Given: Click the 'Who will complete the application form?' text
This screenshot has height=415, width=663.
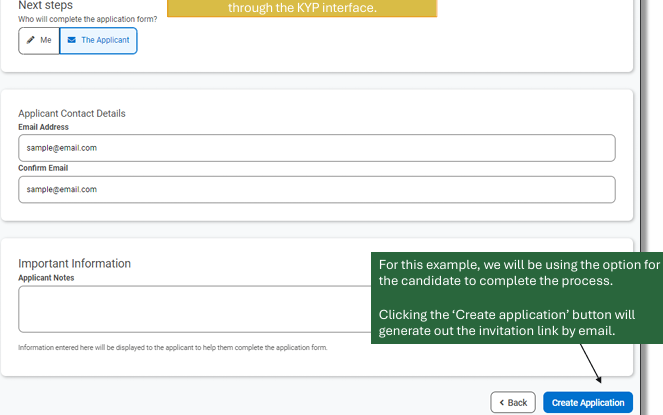Looking at the screenshot, I should pyautogui.click(x=88, y=19).
